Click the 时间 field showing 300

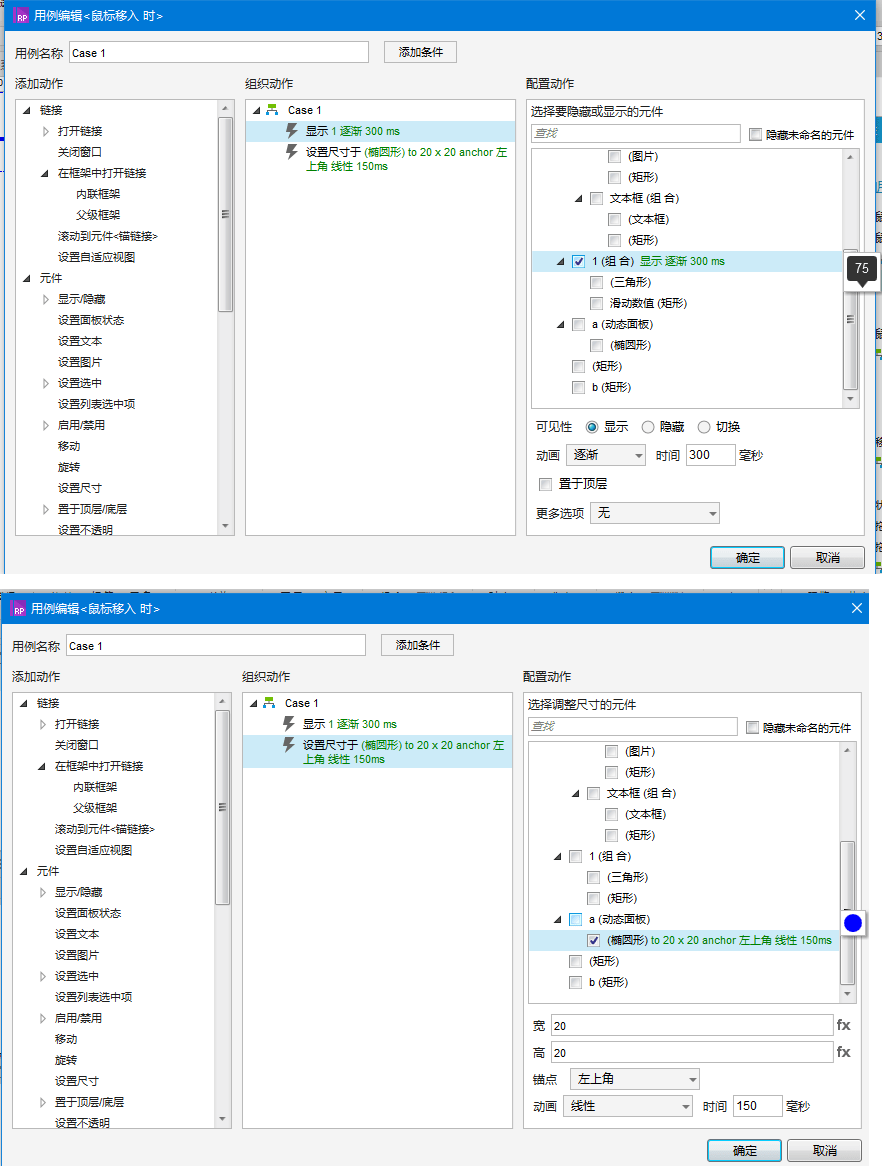coord(710,455)
